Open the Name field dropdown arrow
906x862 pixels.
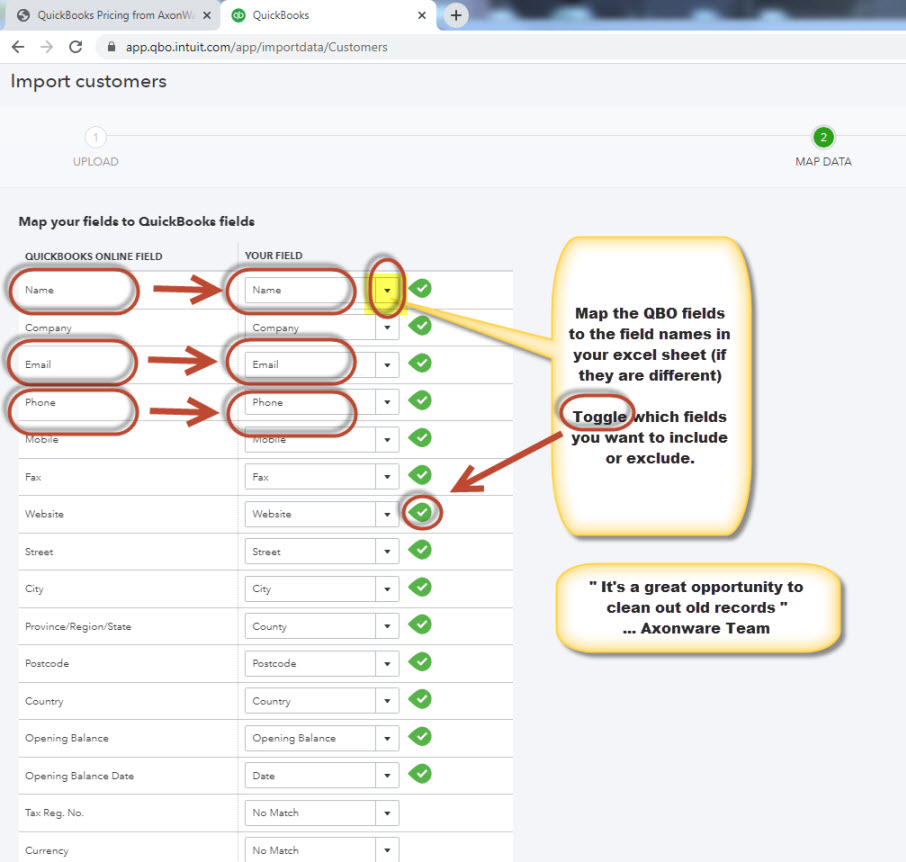coord(387,290)
